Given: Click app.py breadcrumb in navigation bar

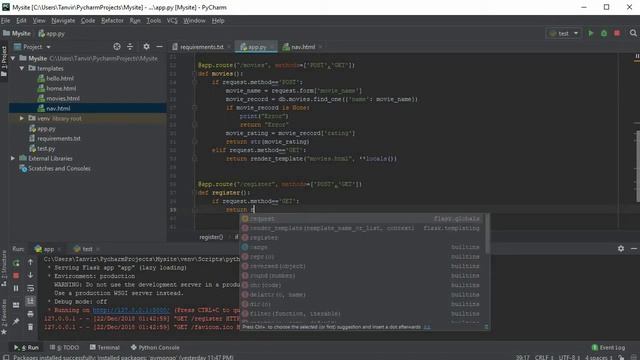Looking at the screenshot, I should click(51, 33).
